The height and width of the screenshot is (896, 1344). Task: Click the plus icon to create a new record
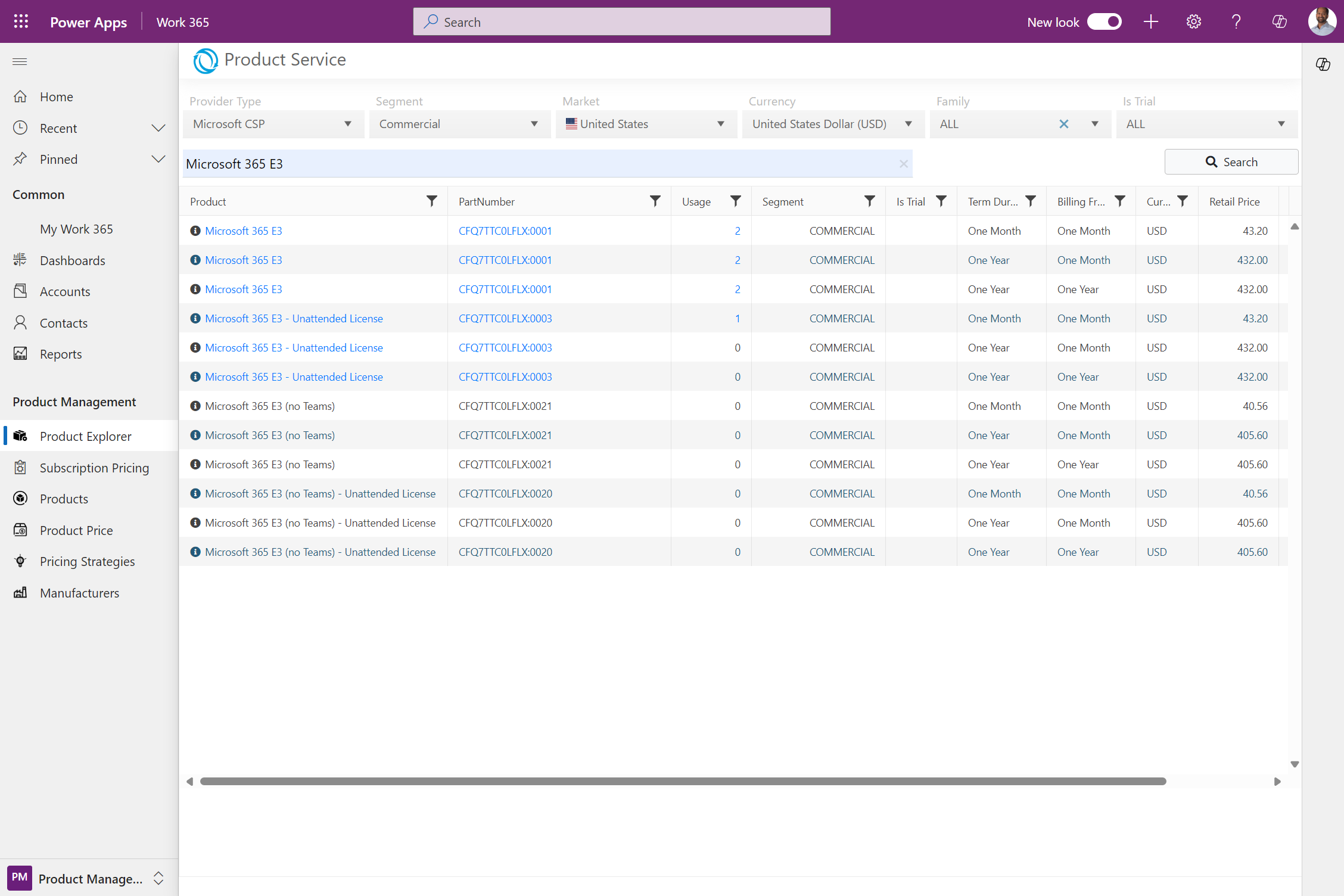point(1151,22)
